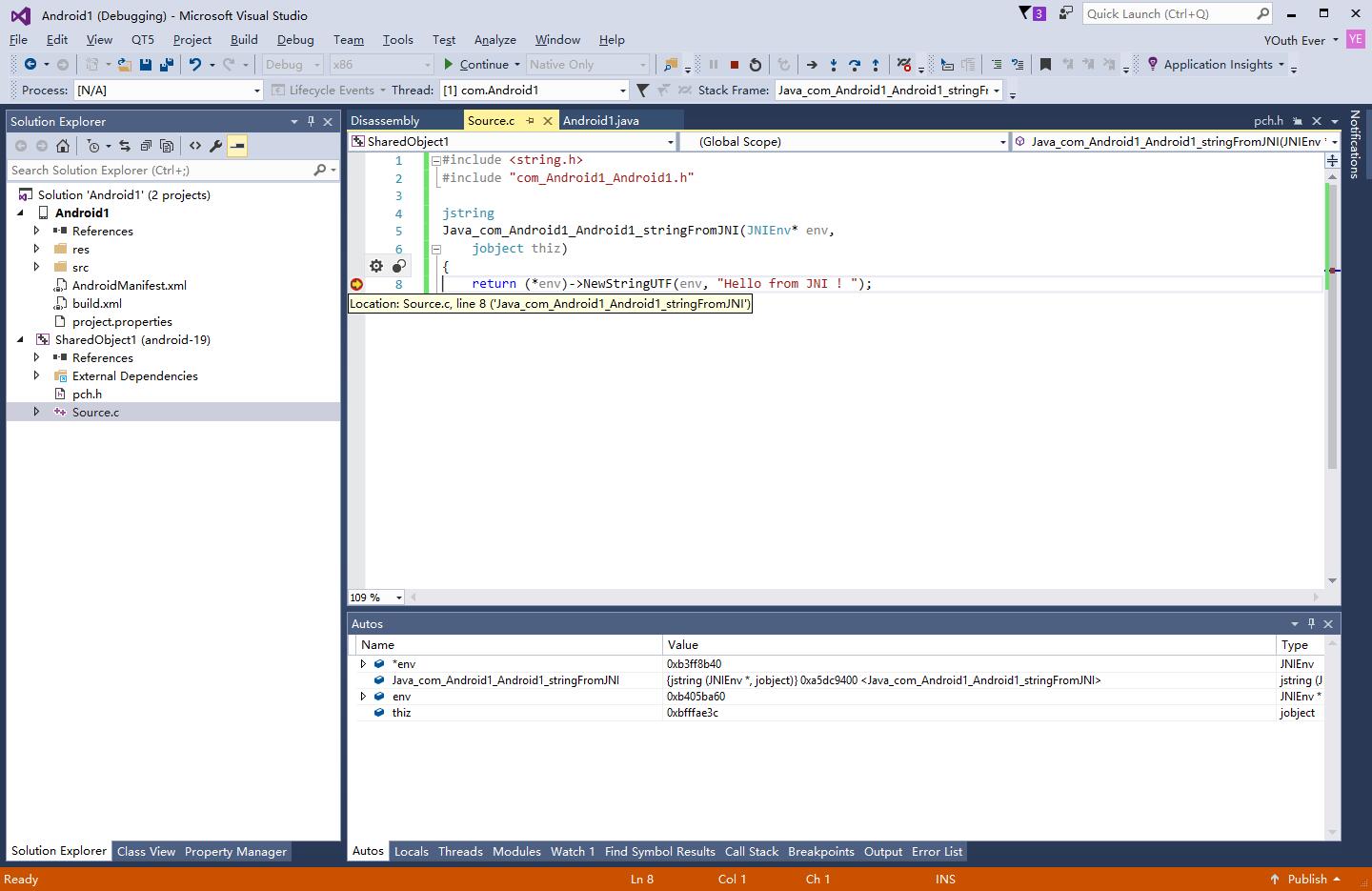
Task: Open the Process dropdown showing N/A
Action: [x=168, y=90]
